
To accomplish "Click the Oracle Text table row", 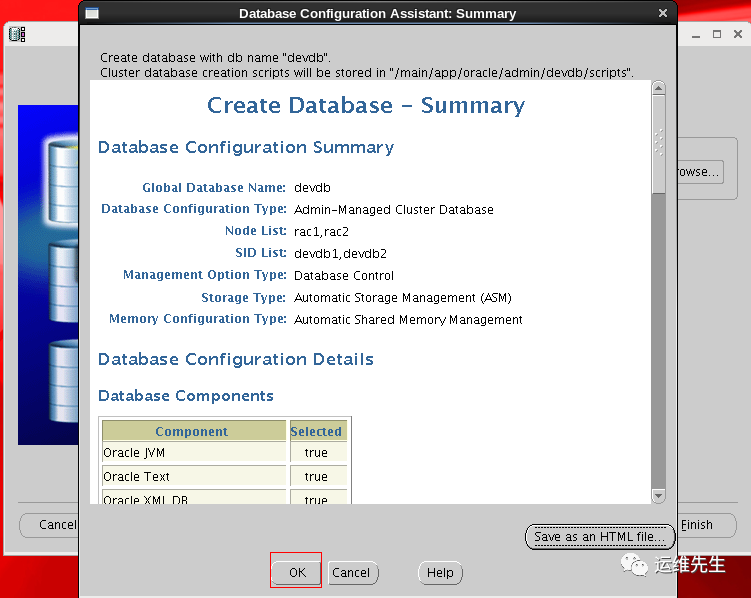I will click(x=193, y=477).
